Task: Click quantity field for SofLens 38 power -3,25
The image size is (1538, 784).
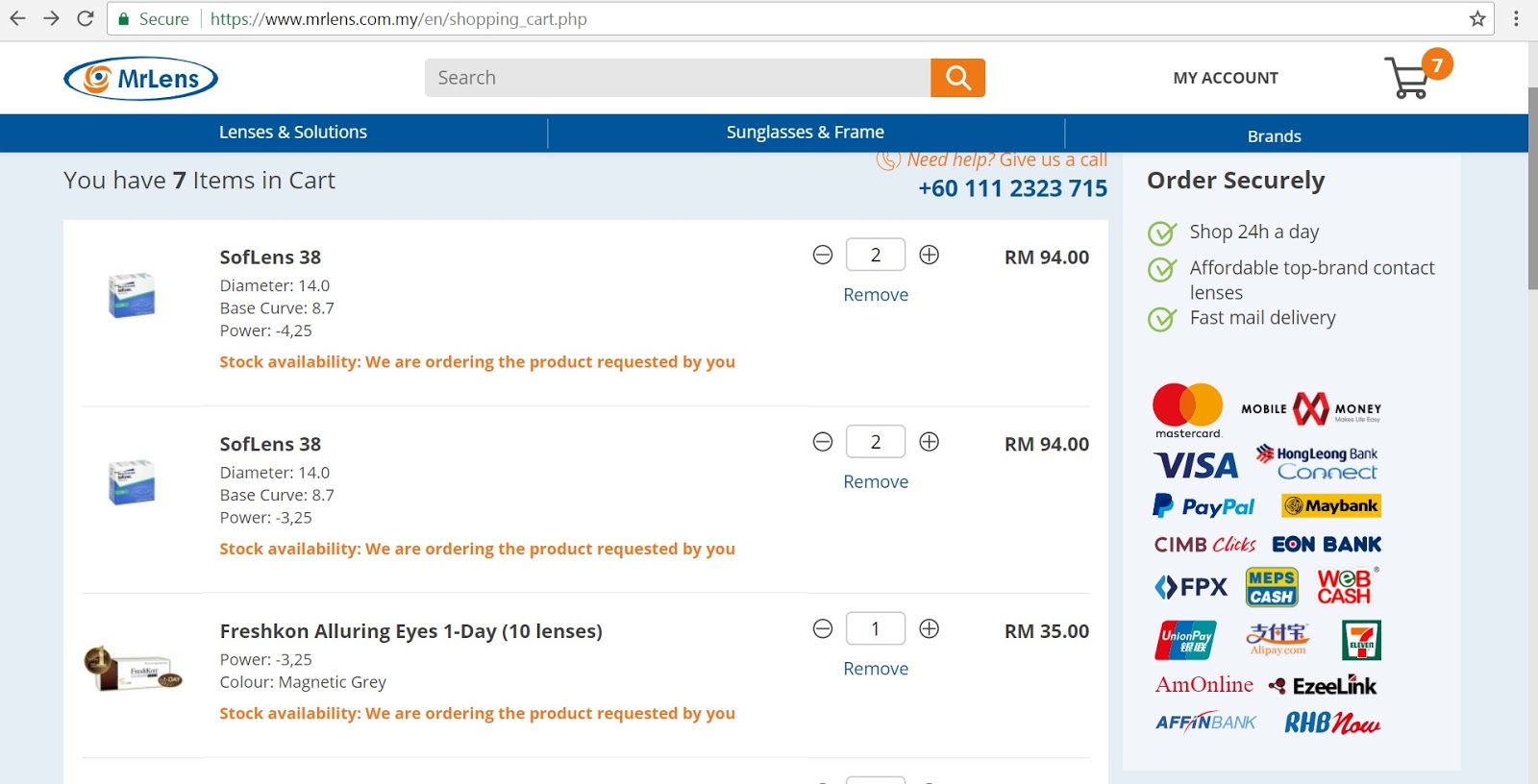Action: 876,442
